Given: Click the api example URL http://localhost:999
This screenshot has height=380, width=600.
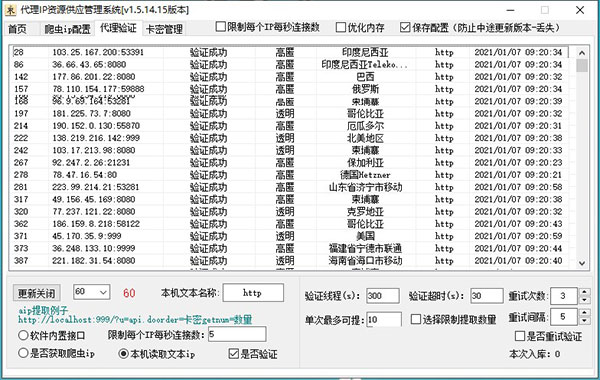Looking at the screenshot, I should click(135, 320).
